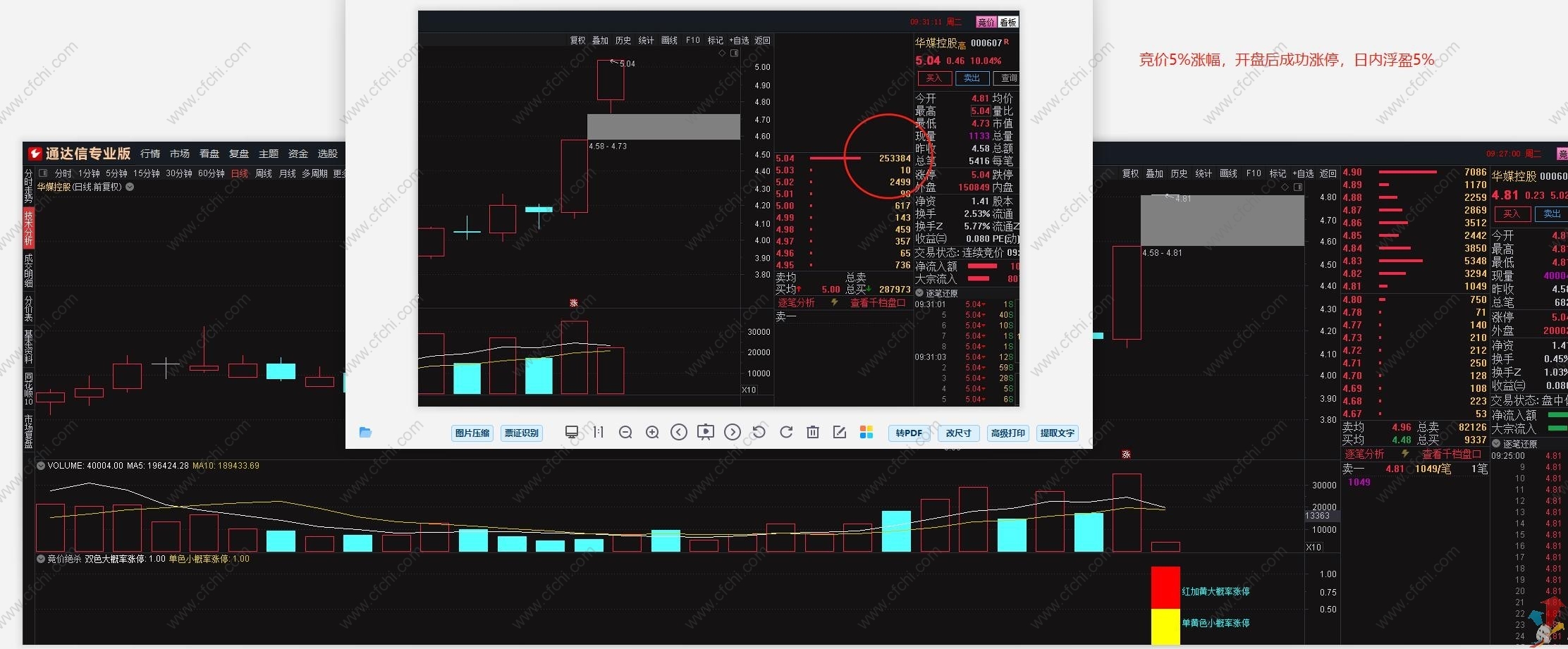Toggle the panel layout icon left of 分时
The image size is (1568, 649).
pos(43,173)
